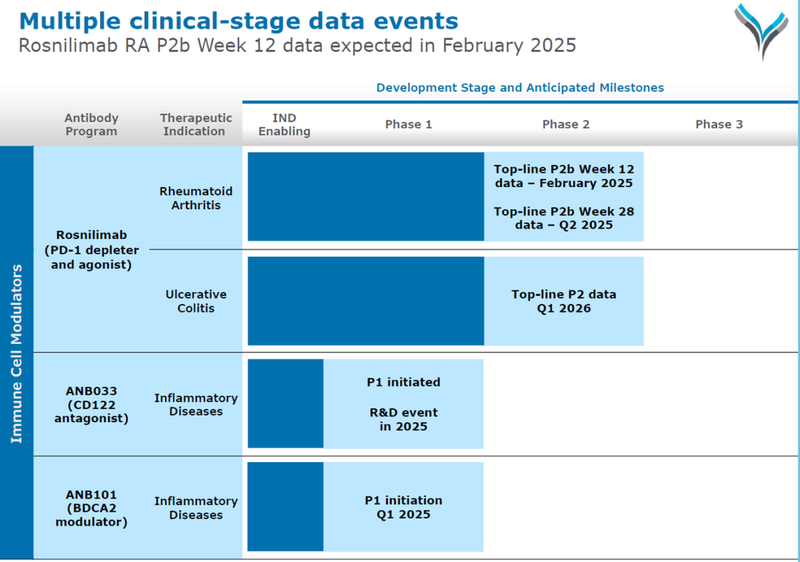This screenshot has height=562, width=800.
Task: Click the R&D event in 2025 text
Action: coord(403,419)
